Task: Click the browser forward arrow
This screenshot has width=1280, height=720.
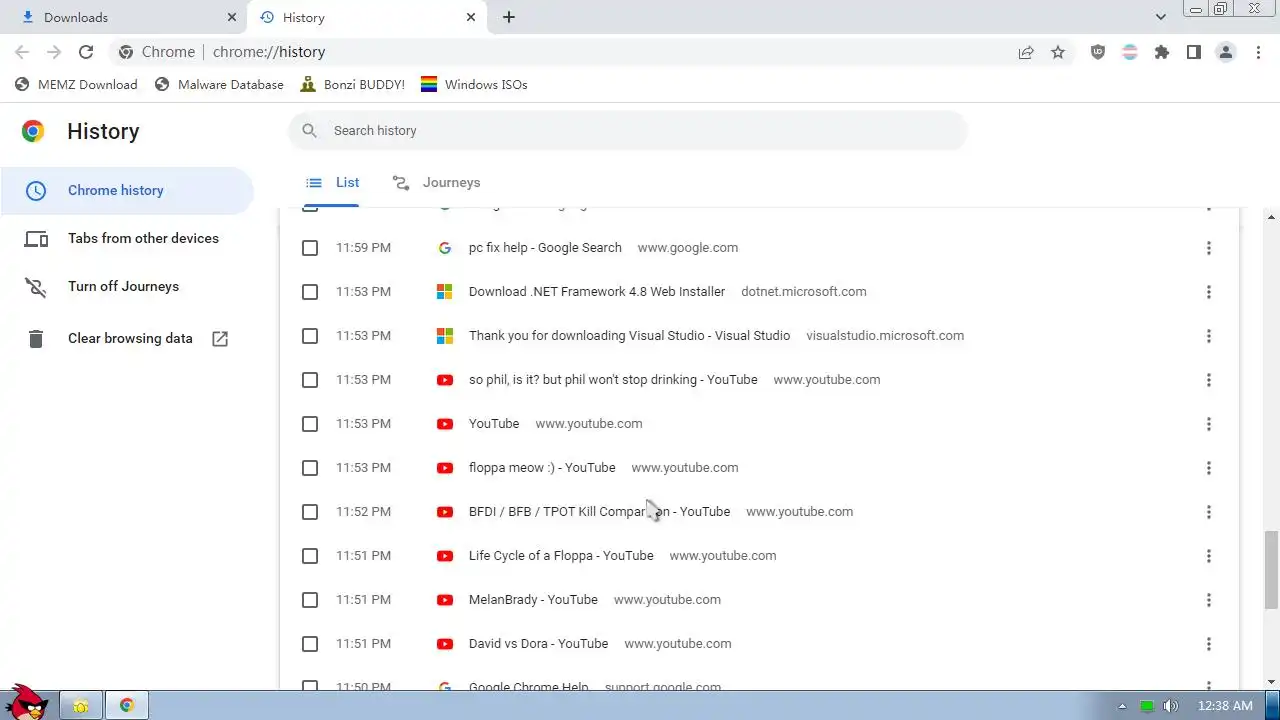Action: point(54,52)
